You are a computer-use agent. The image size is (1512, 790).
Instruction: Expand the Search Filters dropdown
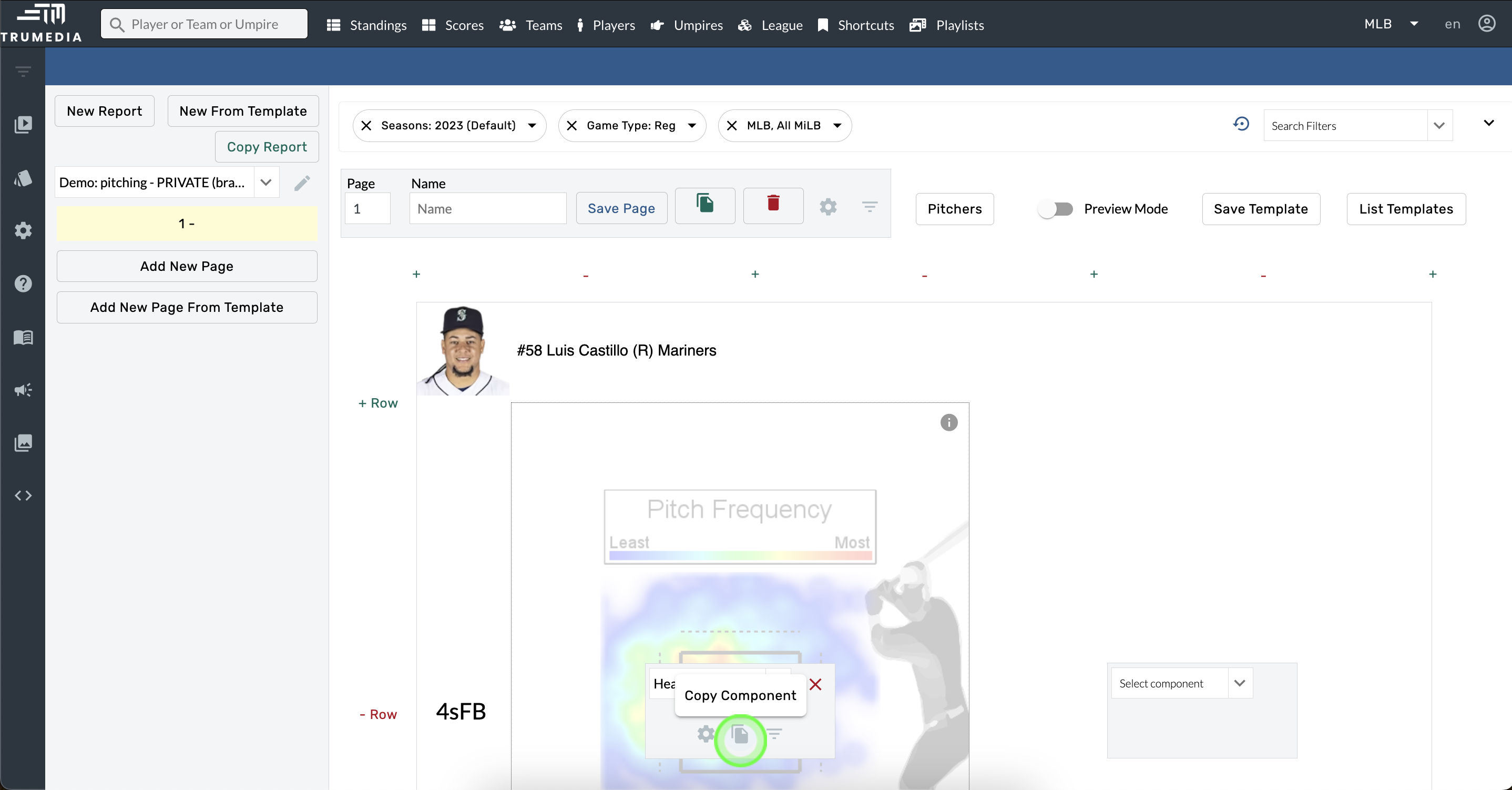[1440, 125]
